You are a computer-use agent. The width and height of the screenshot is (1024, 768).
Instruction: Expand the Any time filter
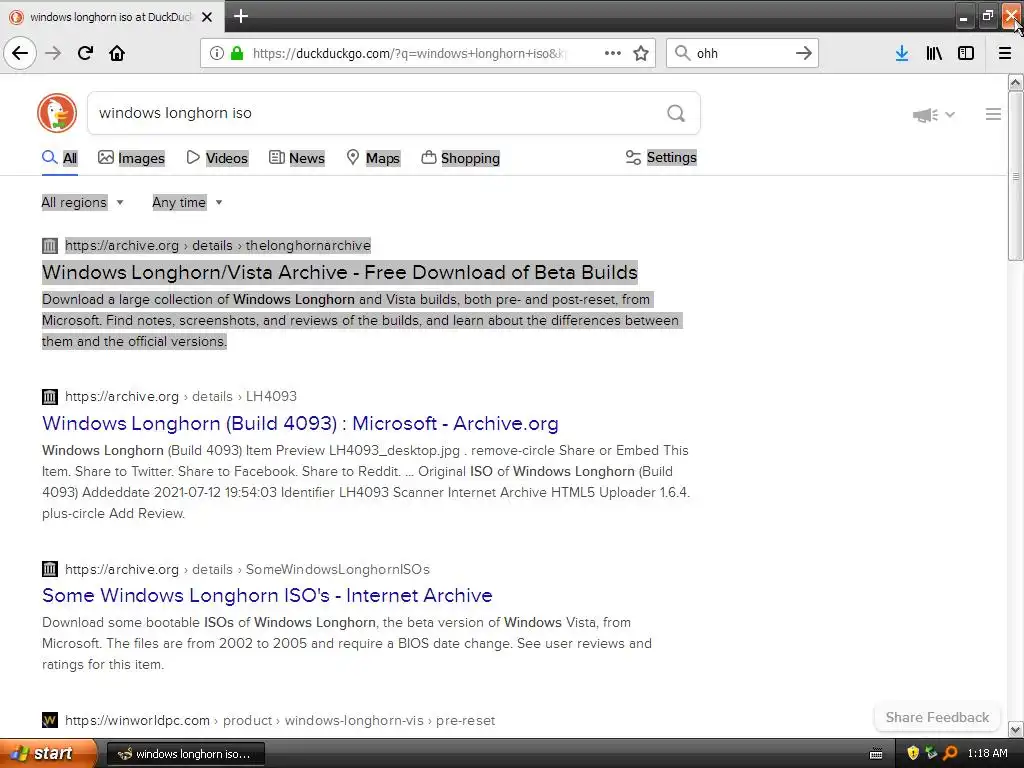[x=187, y=202]
